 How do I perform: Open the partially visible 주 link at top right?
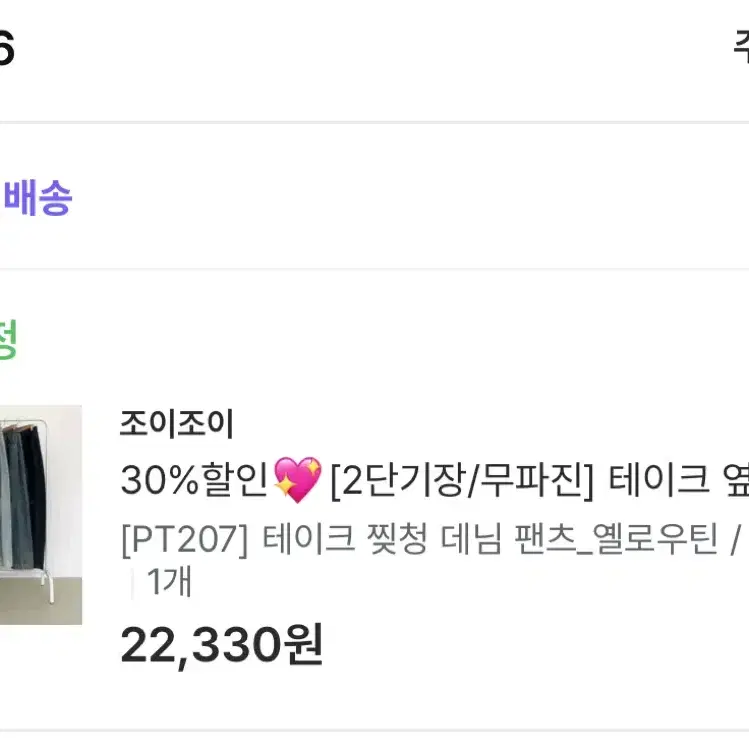pyautogui.click(x=741, y=46)
